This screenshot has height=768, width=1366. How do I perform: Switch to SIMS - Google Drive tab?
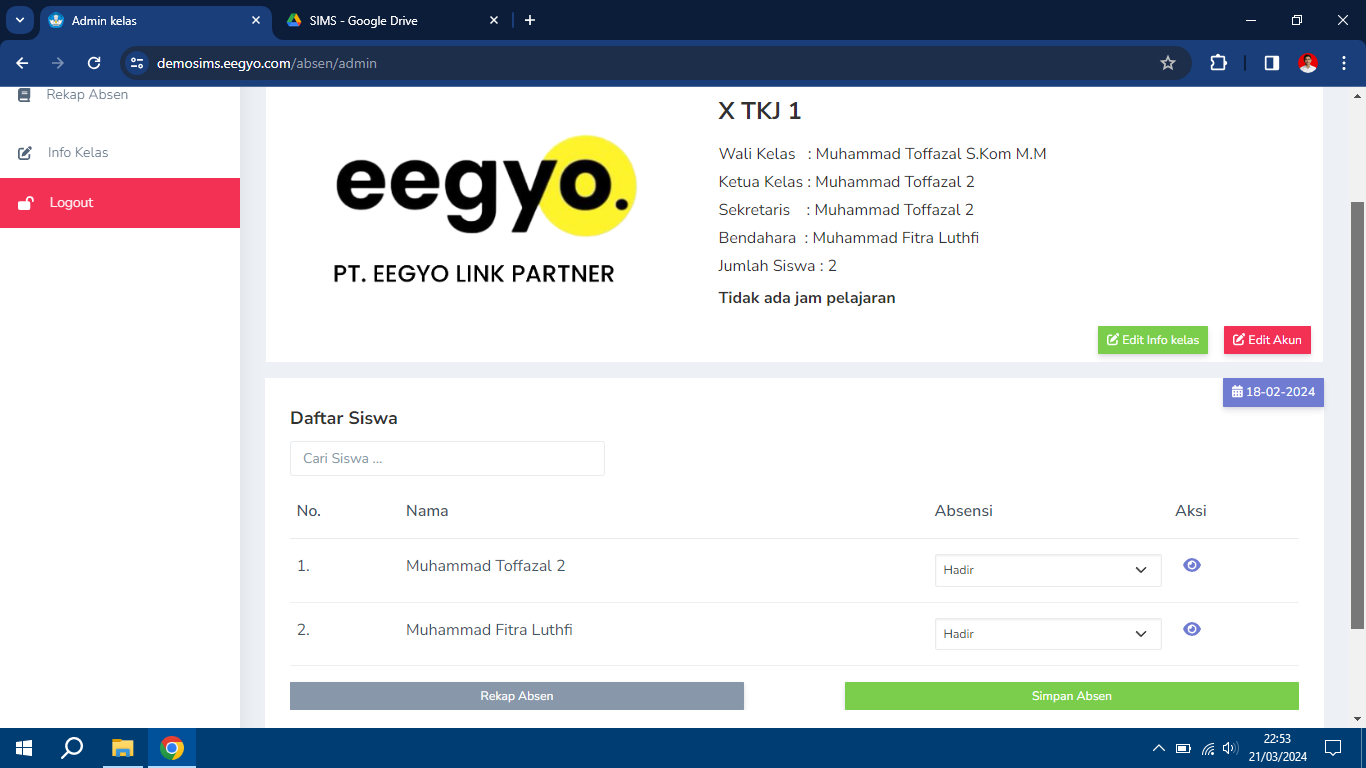[x=390, y=20]
